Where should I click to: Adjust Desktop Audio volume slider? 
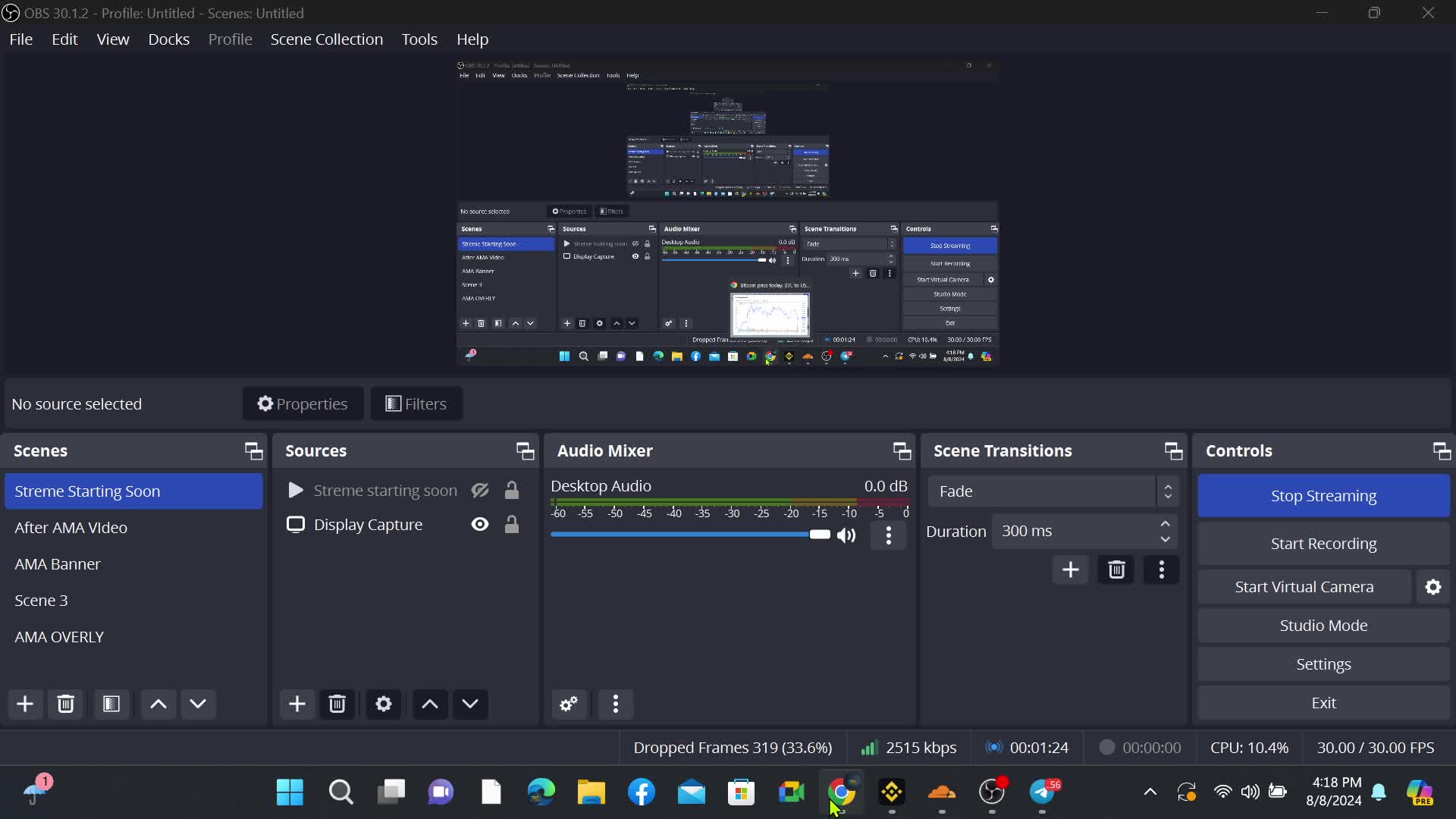[818, 533]
